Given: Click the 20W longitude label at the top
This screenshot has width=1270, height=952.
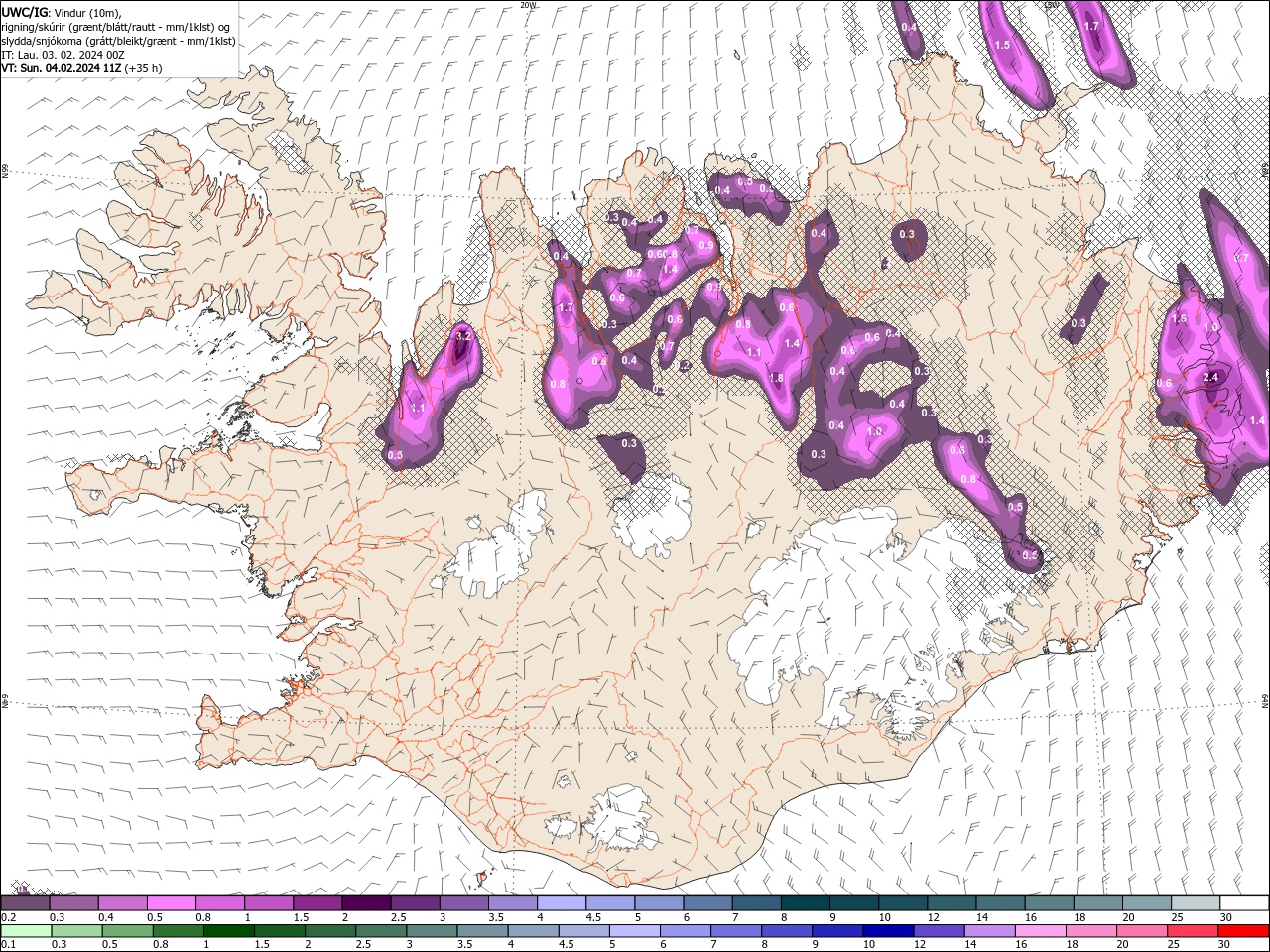Looking at the screenshot, I should pyautogui.click(x=528, y=5).
